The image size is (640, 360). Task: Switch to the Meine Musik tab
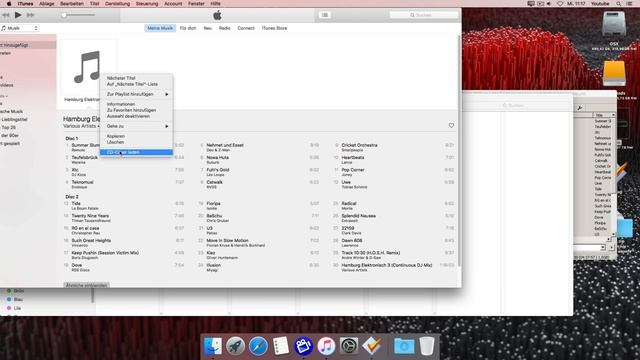(x=160, y=28)
